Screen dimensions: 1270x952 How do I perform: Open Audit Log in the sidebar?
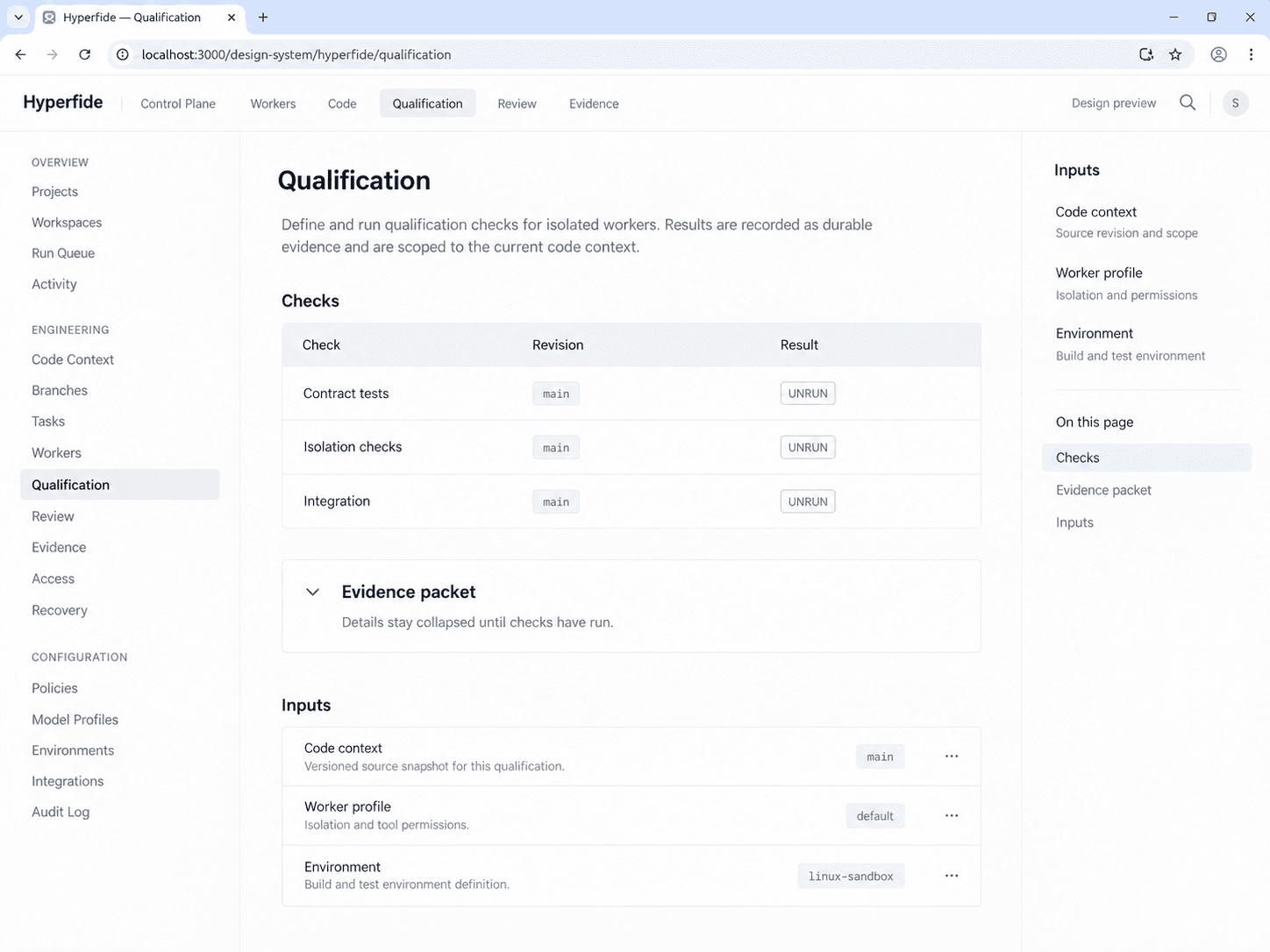[x=61, y=812]
